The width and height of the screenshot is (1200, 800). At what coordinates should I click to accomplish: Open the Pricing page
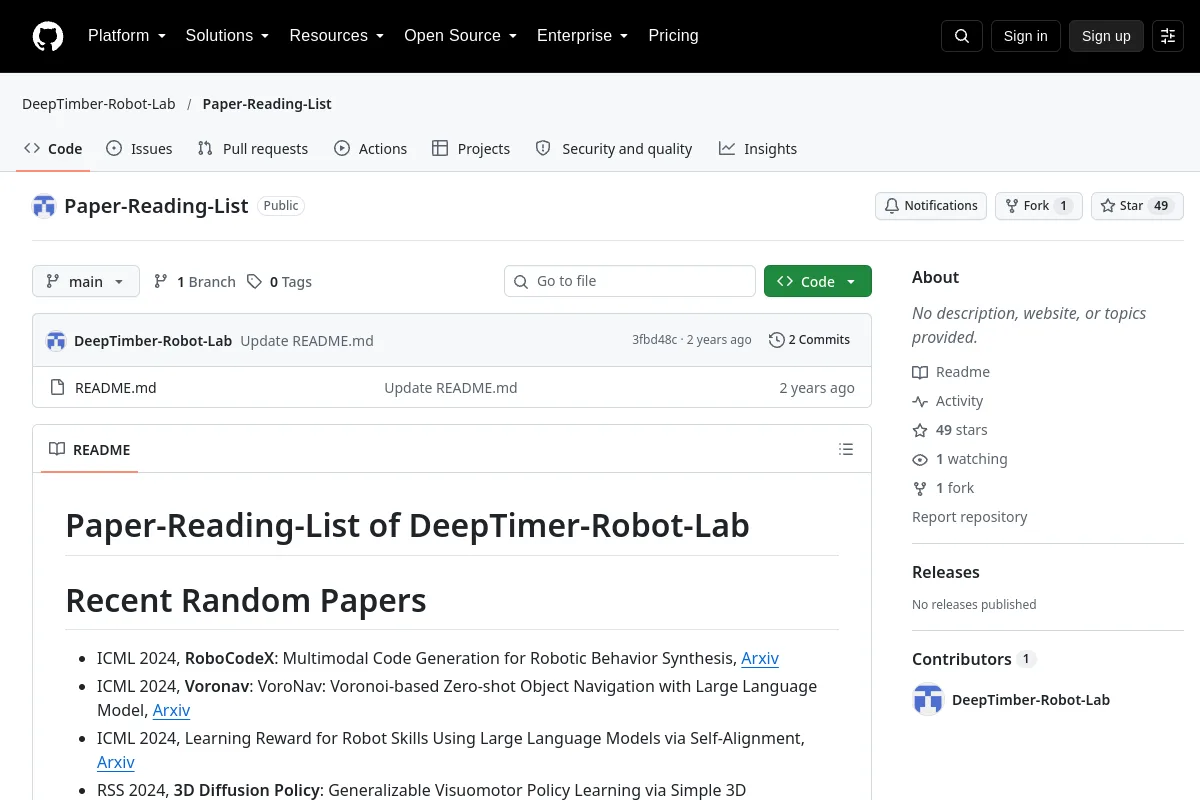(x=673, y=36)
